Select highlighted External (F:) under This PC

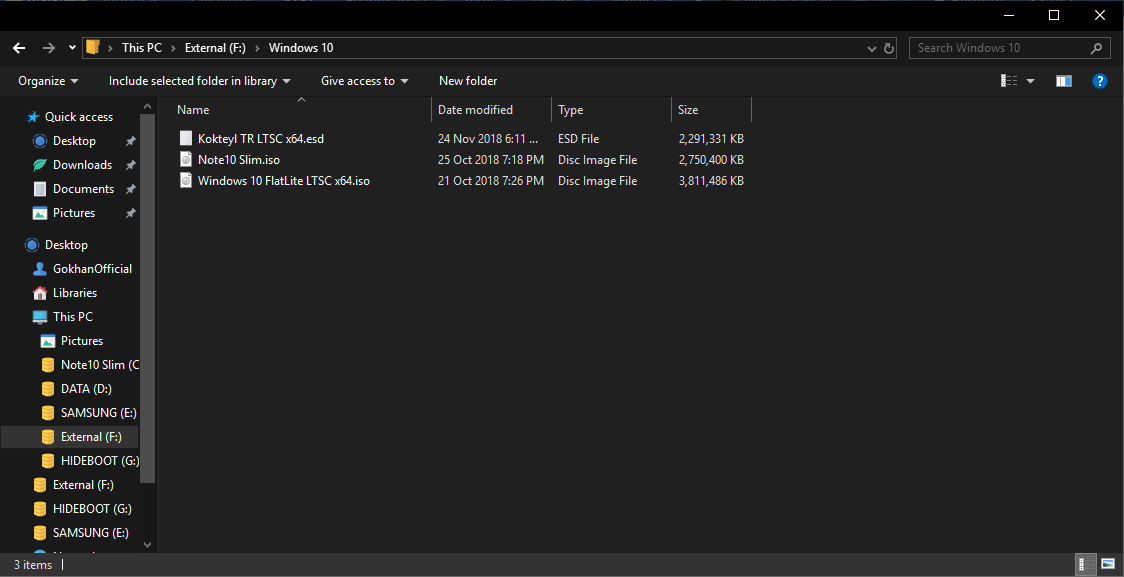pyautogui.click(x=91, y=437)
